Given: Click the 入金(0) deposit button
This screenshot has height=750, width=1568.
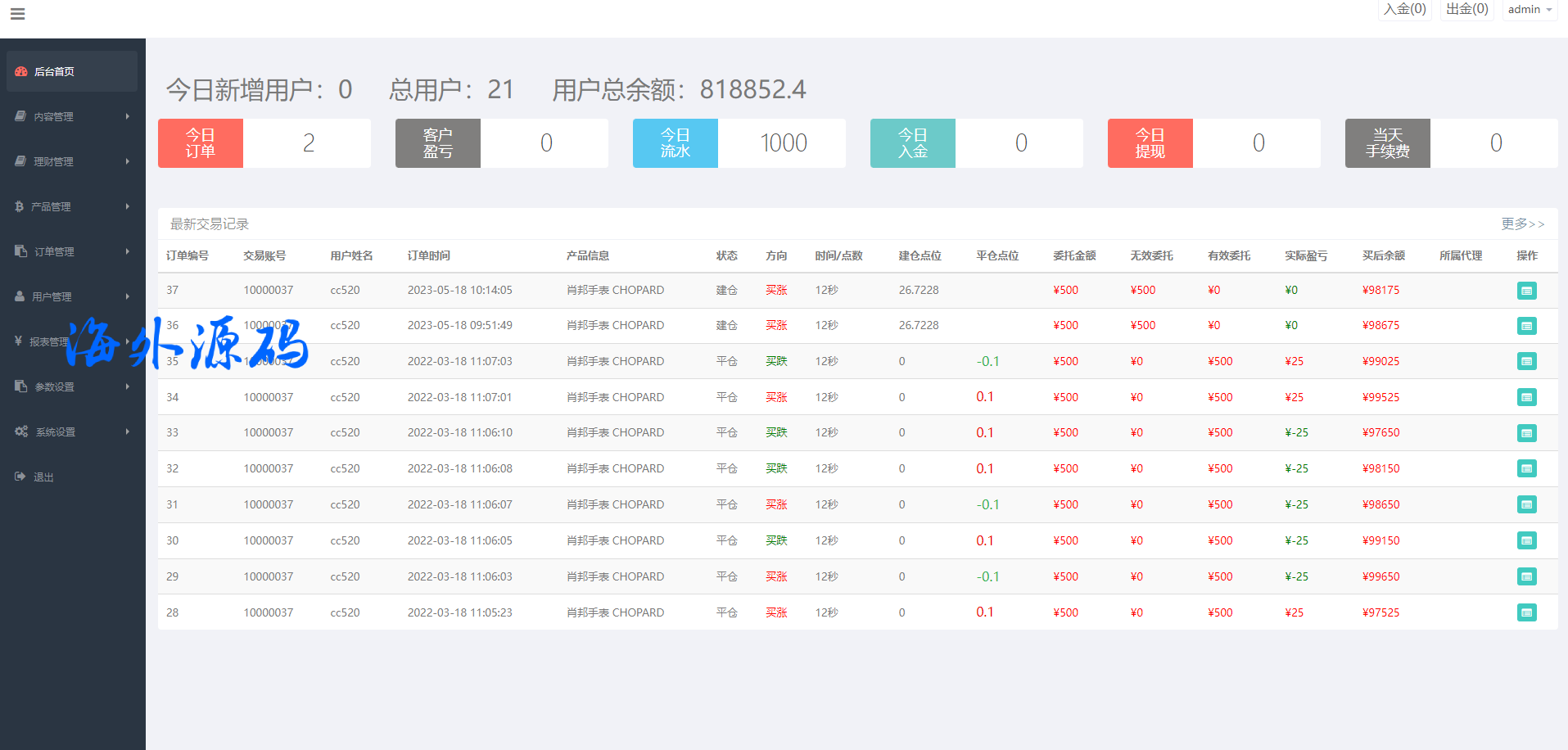Looking at the screenshot, I should point(1404,10).
